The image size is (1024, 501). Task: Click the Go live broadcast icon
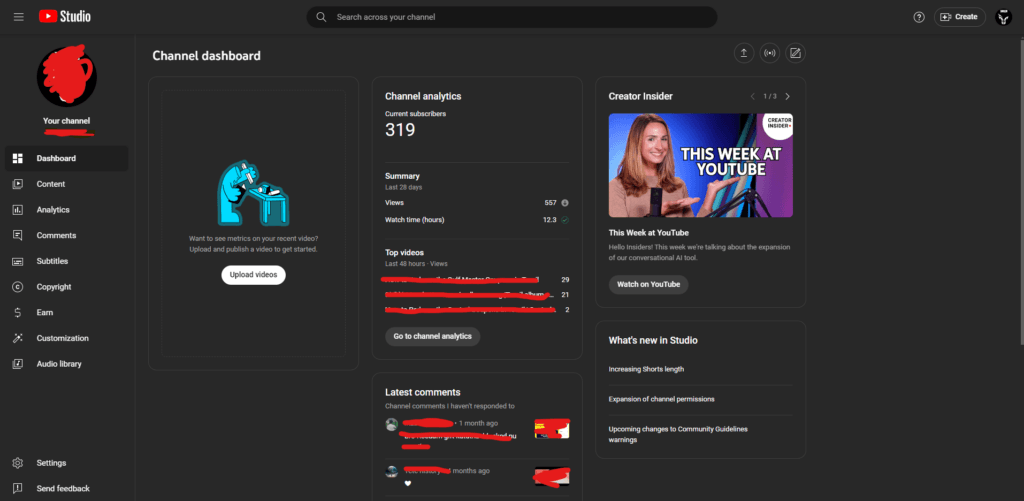pyautogui.click(x=769, y=54)
